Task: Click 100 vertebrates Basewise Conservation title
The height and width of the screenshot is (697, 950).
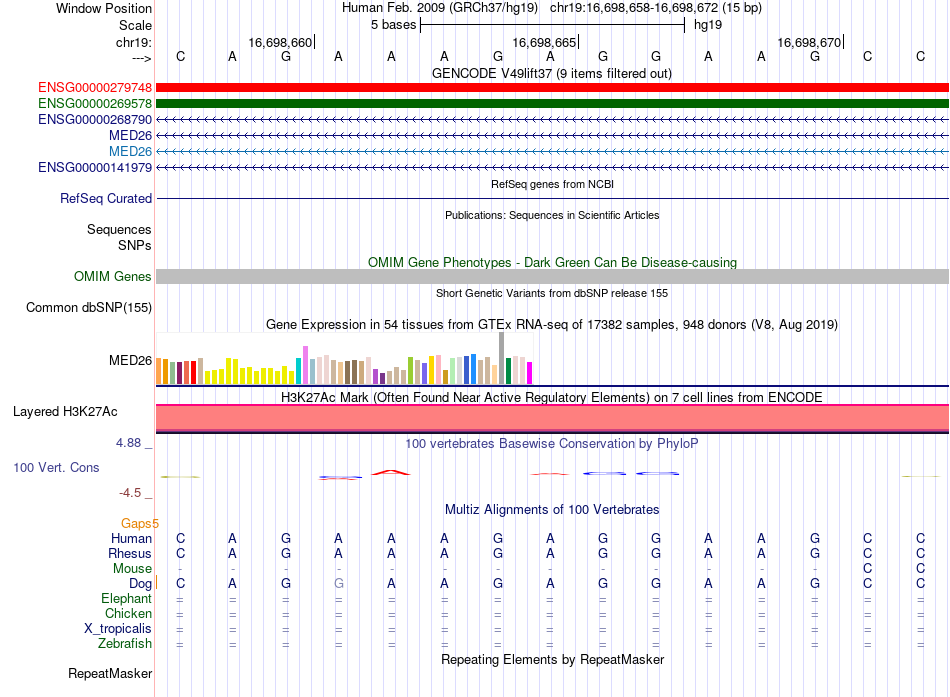Action: pos(552,444)
